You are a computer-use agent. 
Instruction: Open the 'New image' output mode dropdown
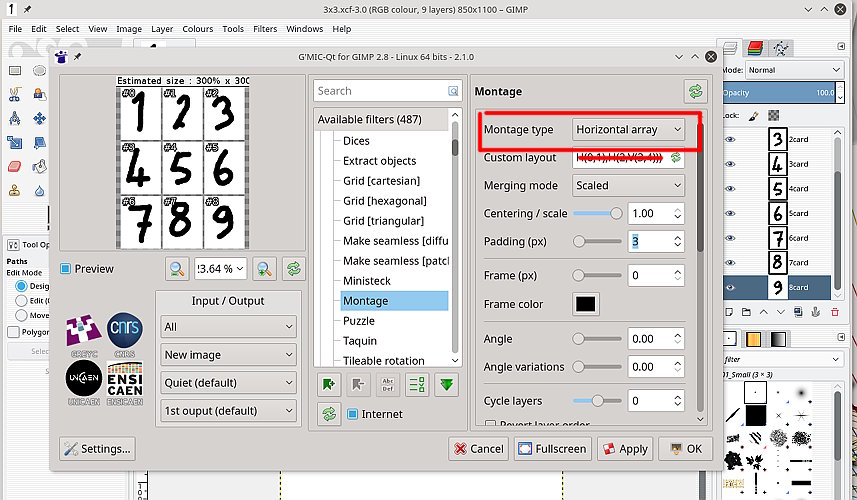[x=228, y=355]
